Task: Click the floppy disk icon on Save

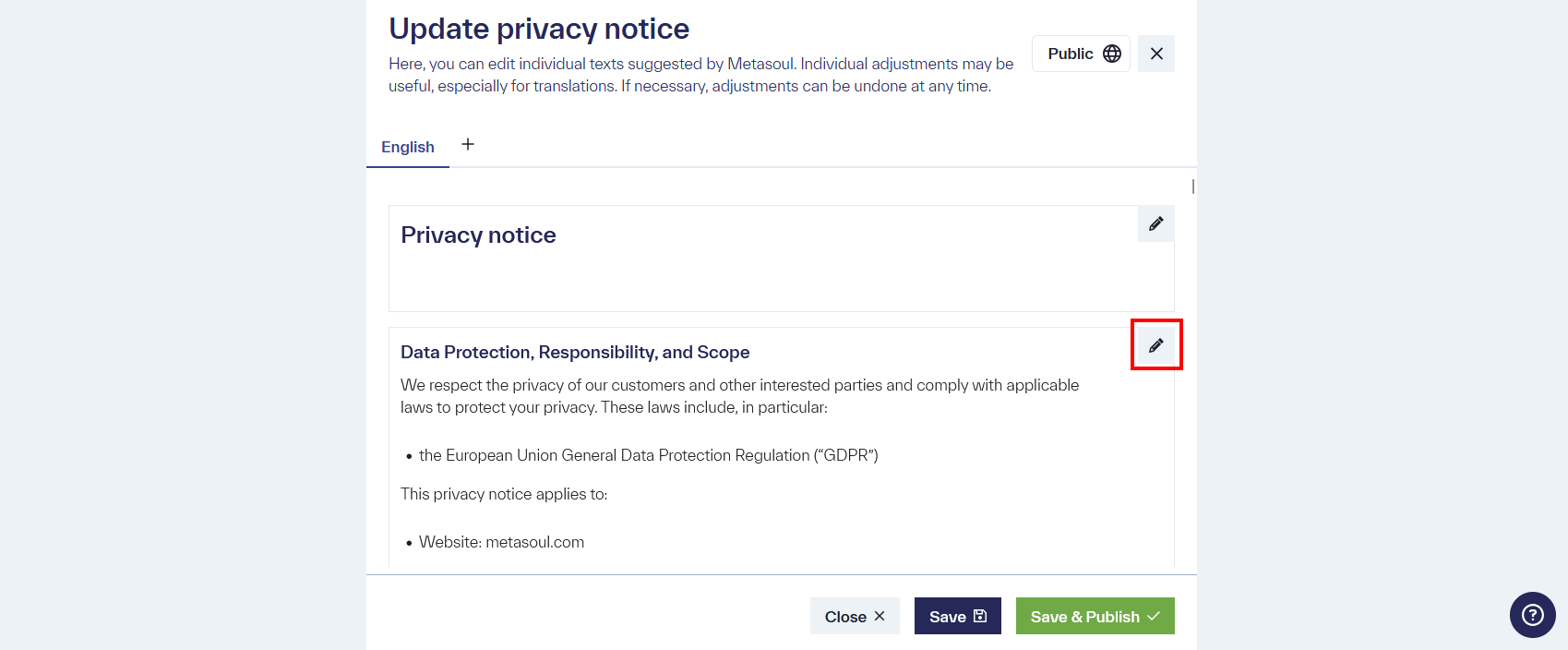Action: pyautogui.click(x=980, y=617)
